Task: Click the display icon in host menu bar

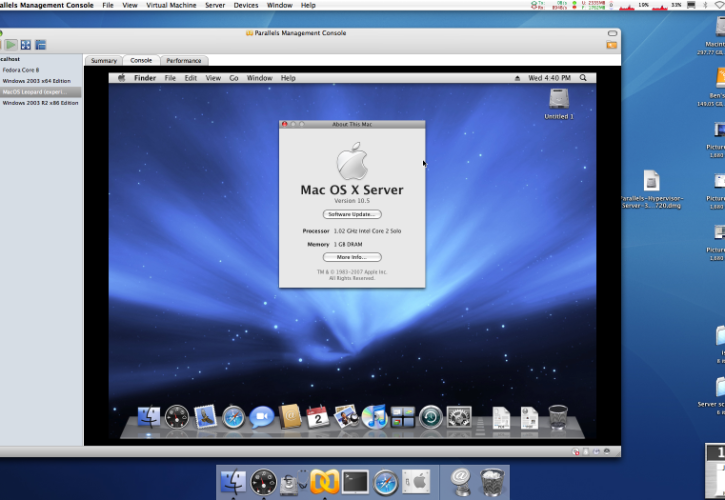Action: pyautogui.click(x=691, y=5)
